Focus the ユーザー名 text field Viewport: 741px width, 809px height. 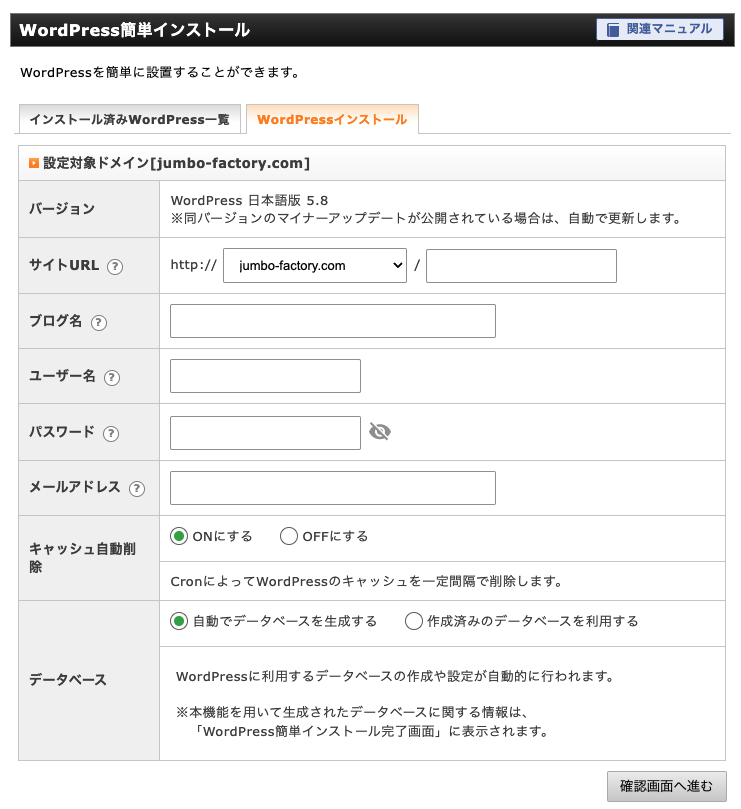pos(265,376)
